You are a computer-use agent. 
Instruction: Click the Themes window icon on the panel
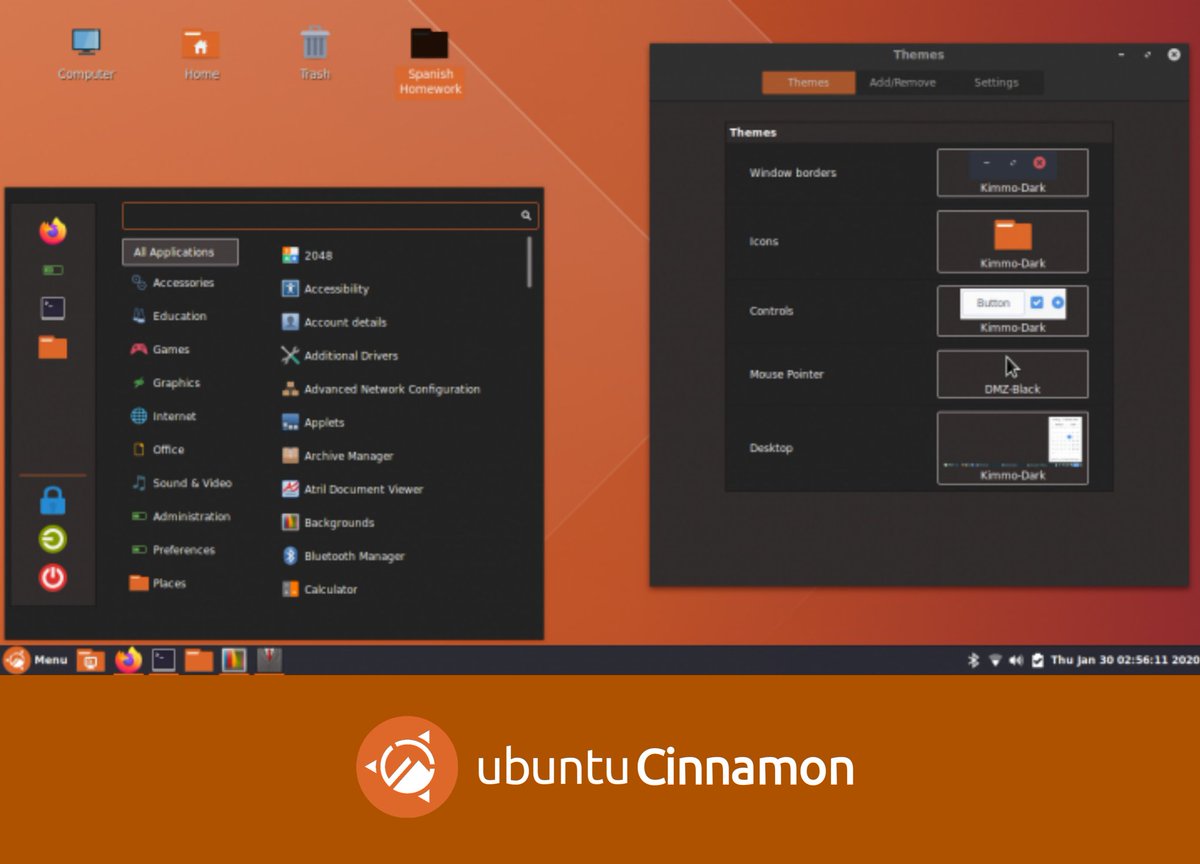(269, 660)
